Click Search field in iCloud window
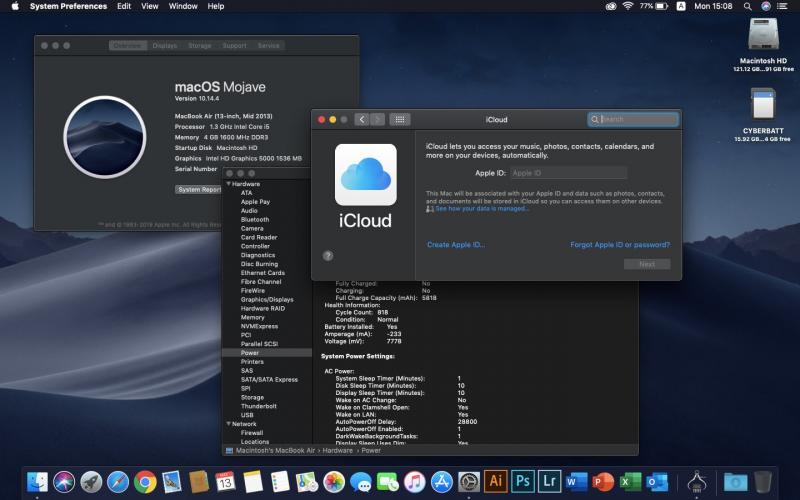Screen dimensions: 800x500 click(x=633, y=119)
